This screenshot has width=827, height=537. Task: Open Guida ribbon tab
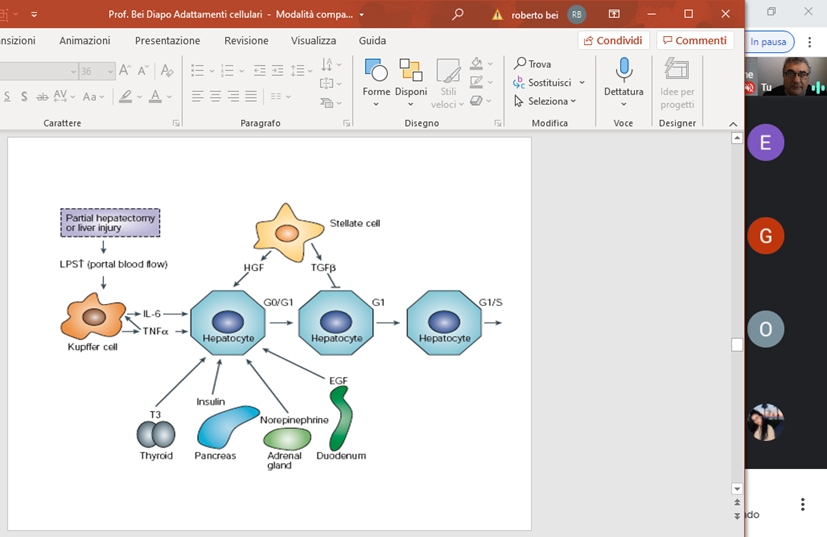(x=372, y=41)
